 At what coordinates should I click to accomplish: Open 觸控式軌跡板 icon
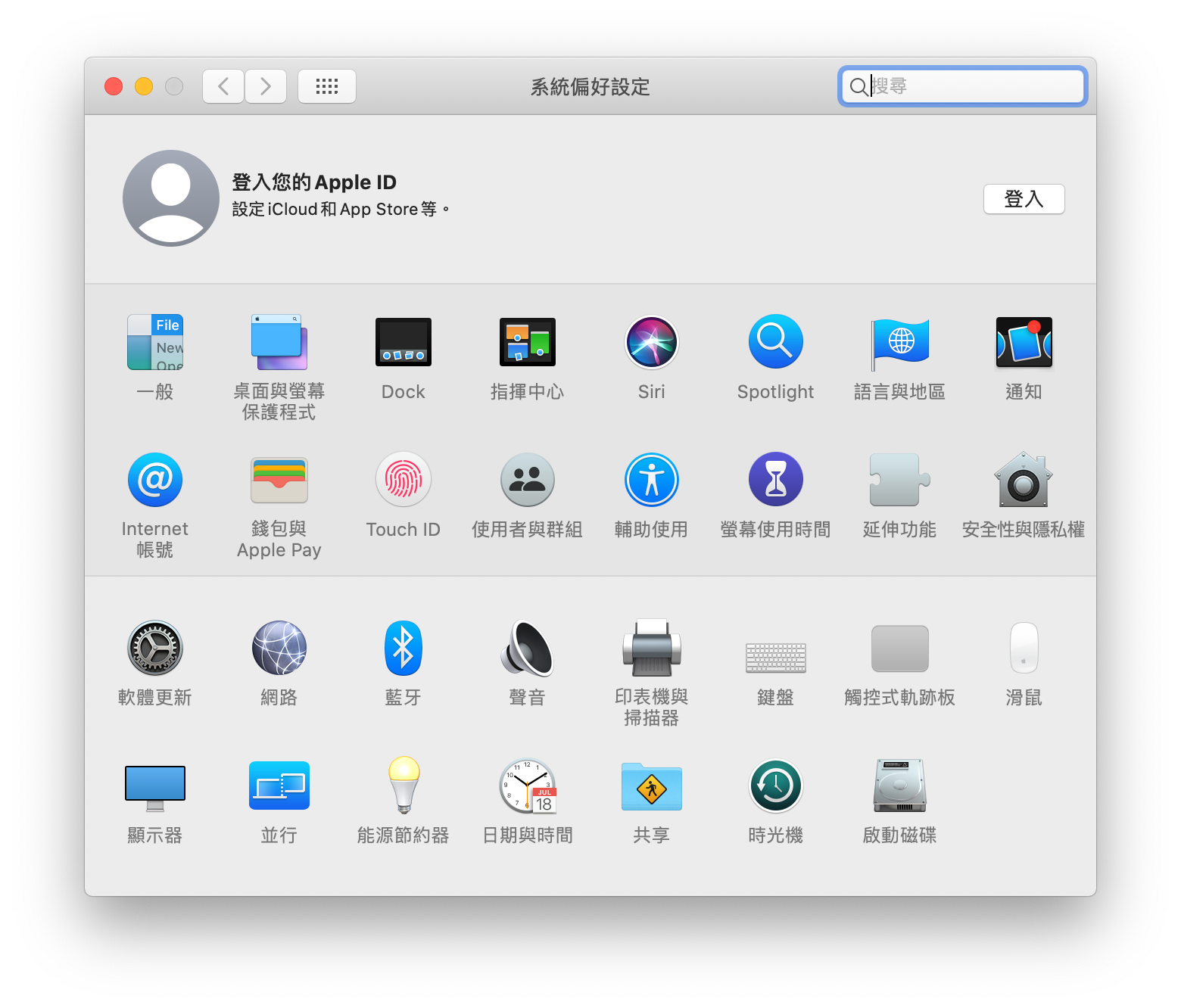900,649
